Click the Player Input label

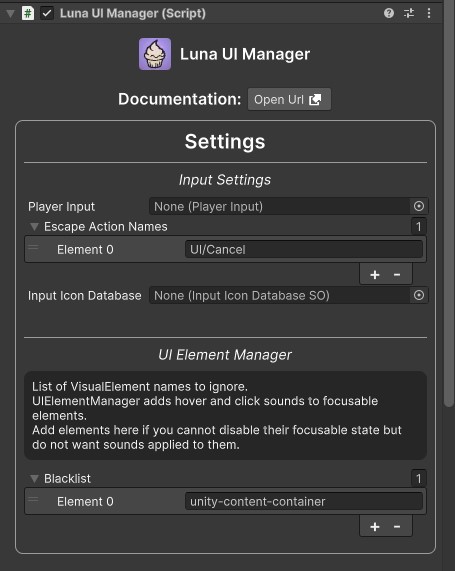61,207
